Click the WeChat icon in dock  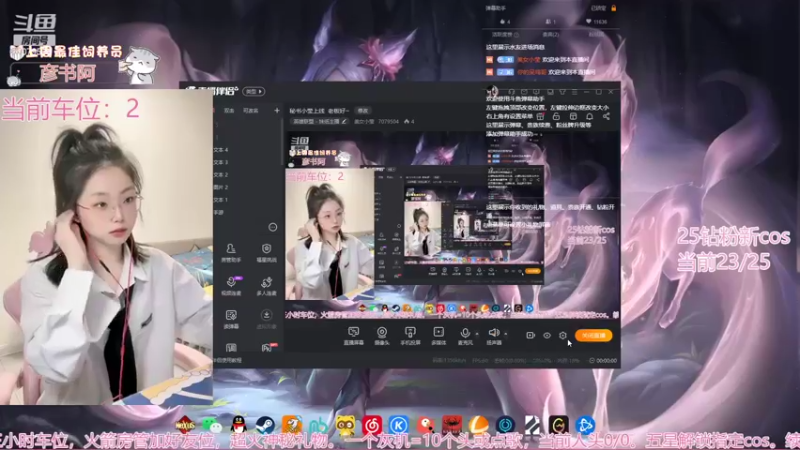[x=212, y=424]
